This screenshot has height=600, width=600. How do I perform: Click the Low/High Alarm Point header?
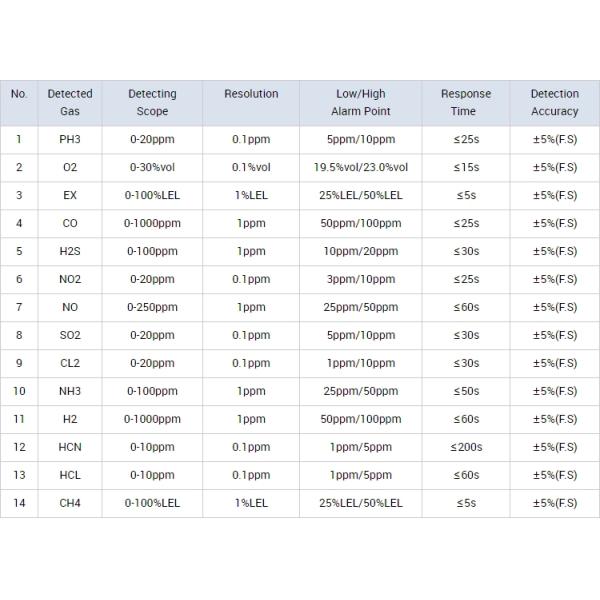(360, 103)
